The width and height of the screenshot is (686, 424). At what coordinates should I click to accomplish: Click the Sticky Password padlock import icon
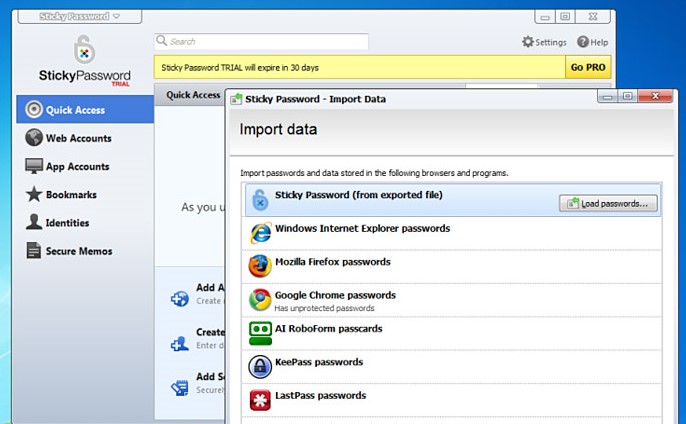(x=260, y=200)
